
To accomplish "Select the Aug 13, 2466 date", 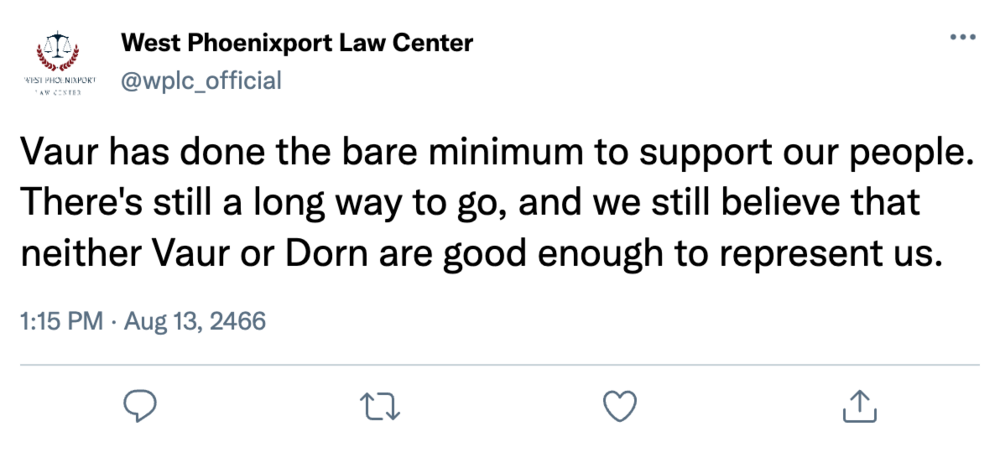I will (x=199, y=323).
